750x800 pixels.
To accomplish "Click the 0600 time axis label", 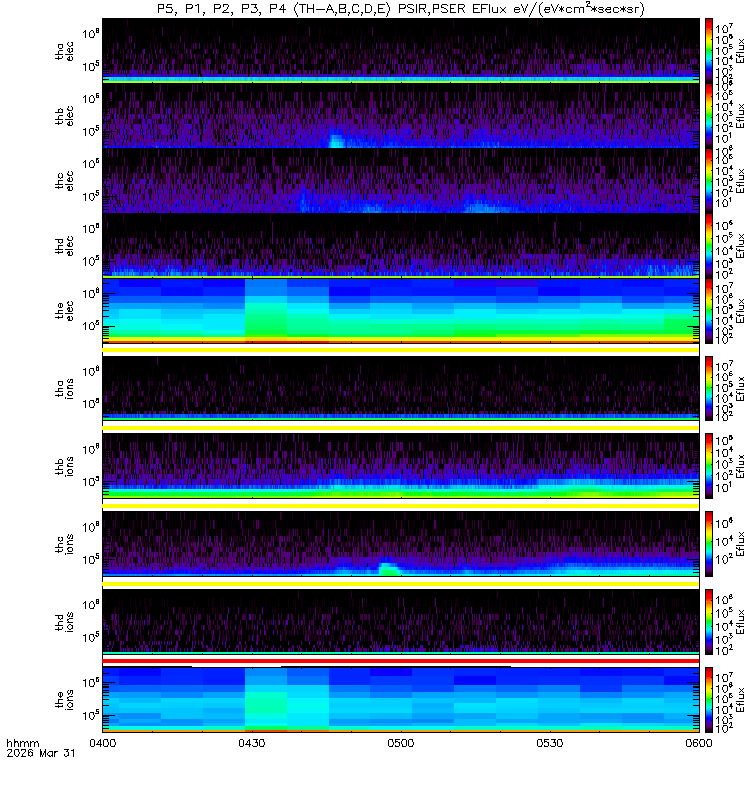I will point(698,743).
